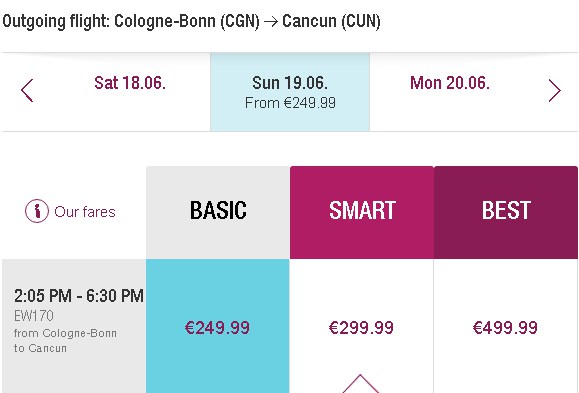Screen dimensions: 579x393
Task: Click flight number EW170
Action: 34,316
